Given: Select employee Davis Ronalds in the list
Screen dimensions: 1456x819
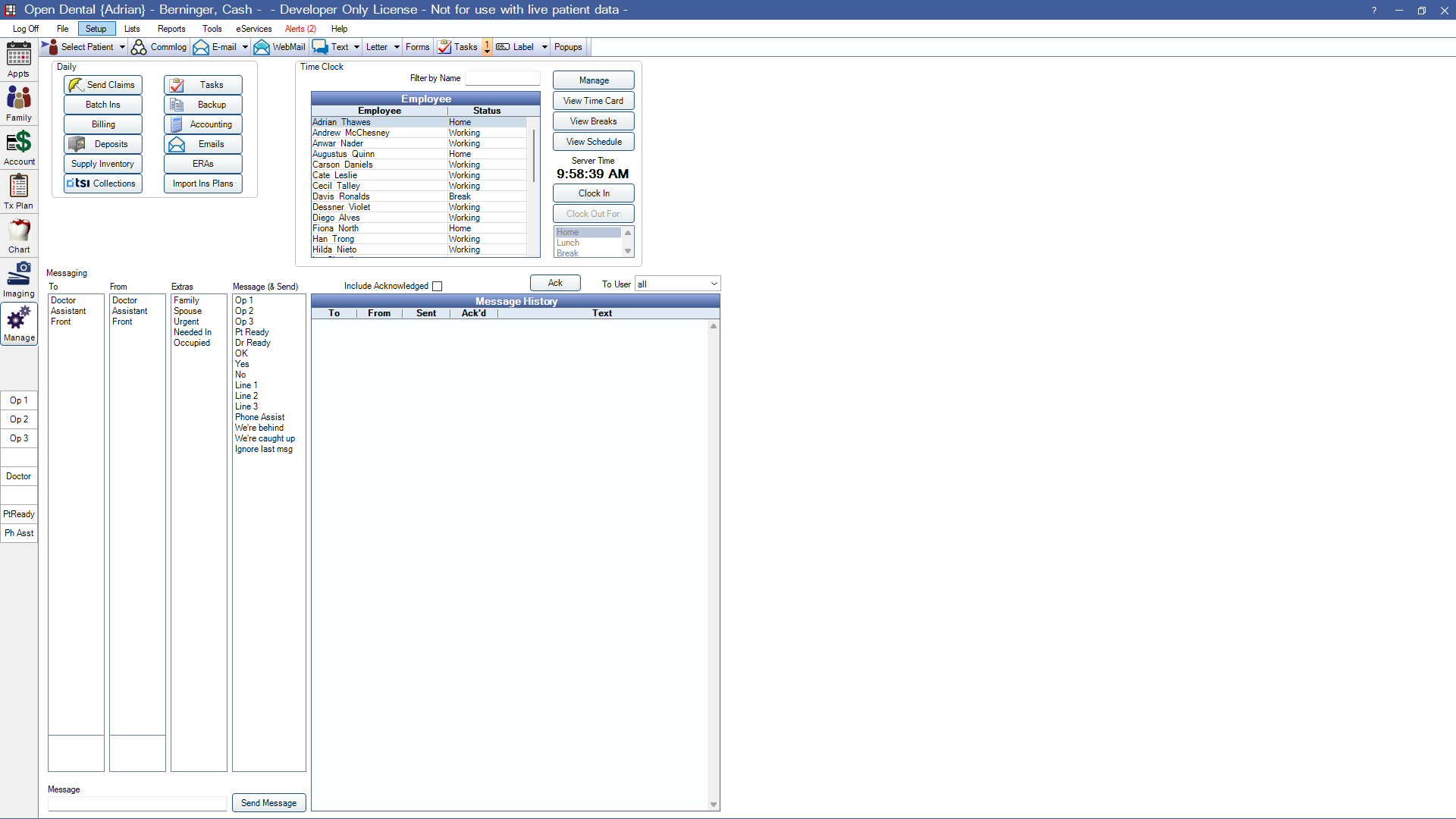Looking at the screenshot, I should point(341,196).
